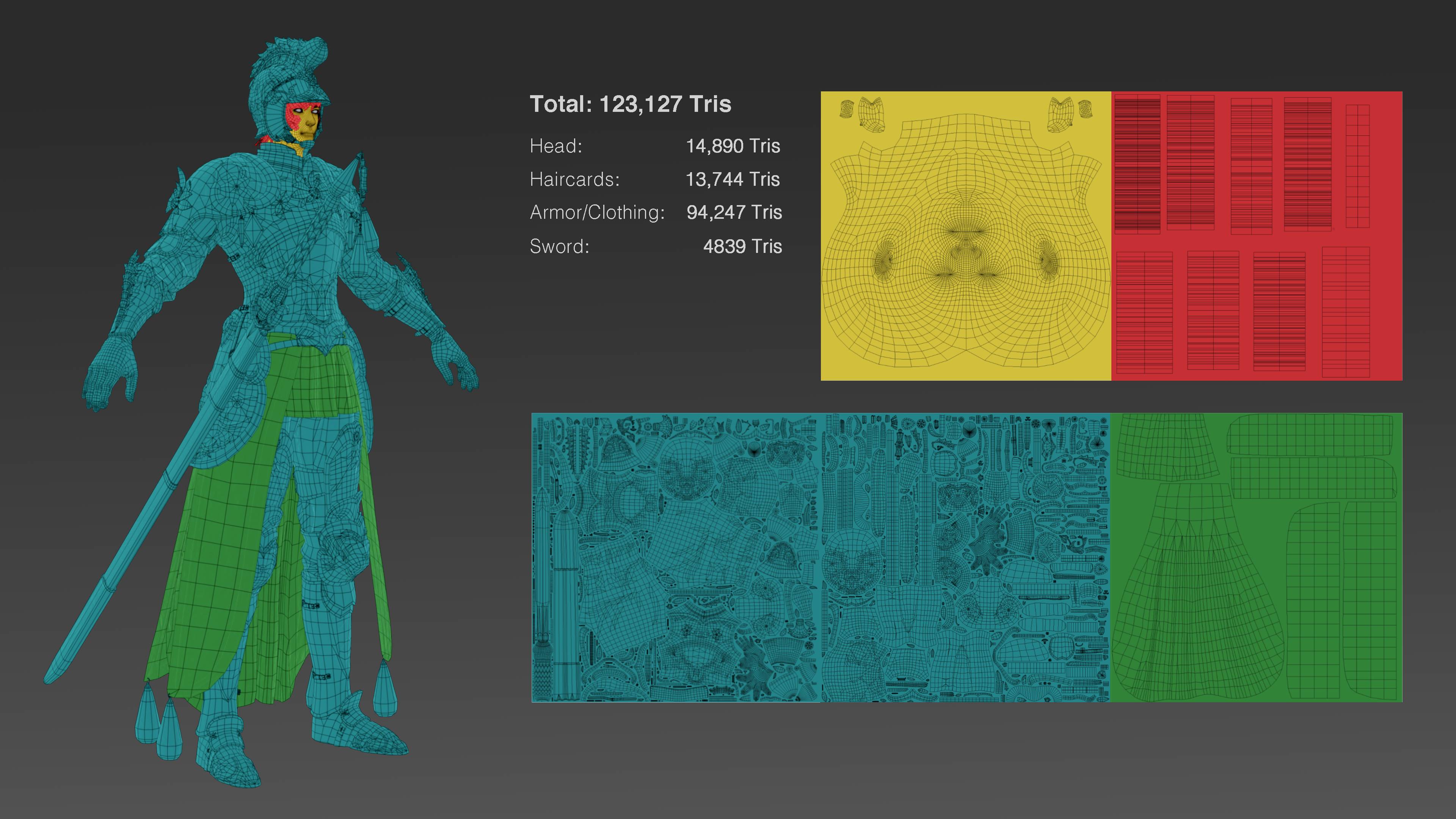The image size is (1456, 819).
Task: Click the Haircards label text
Action: click(574, 180)
